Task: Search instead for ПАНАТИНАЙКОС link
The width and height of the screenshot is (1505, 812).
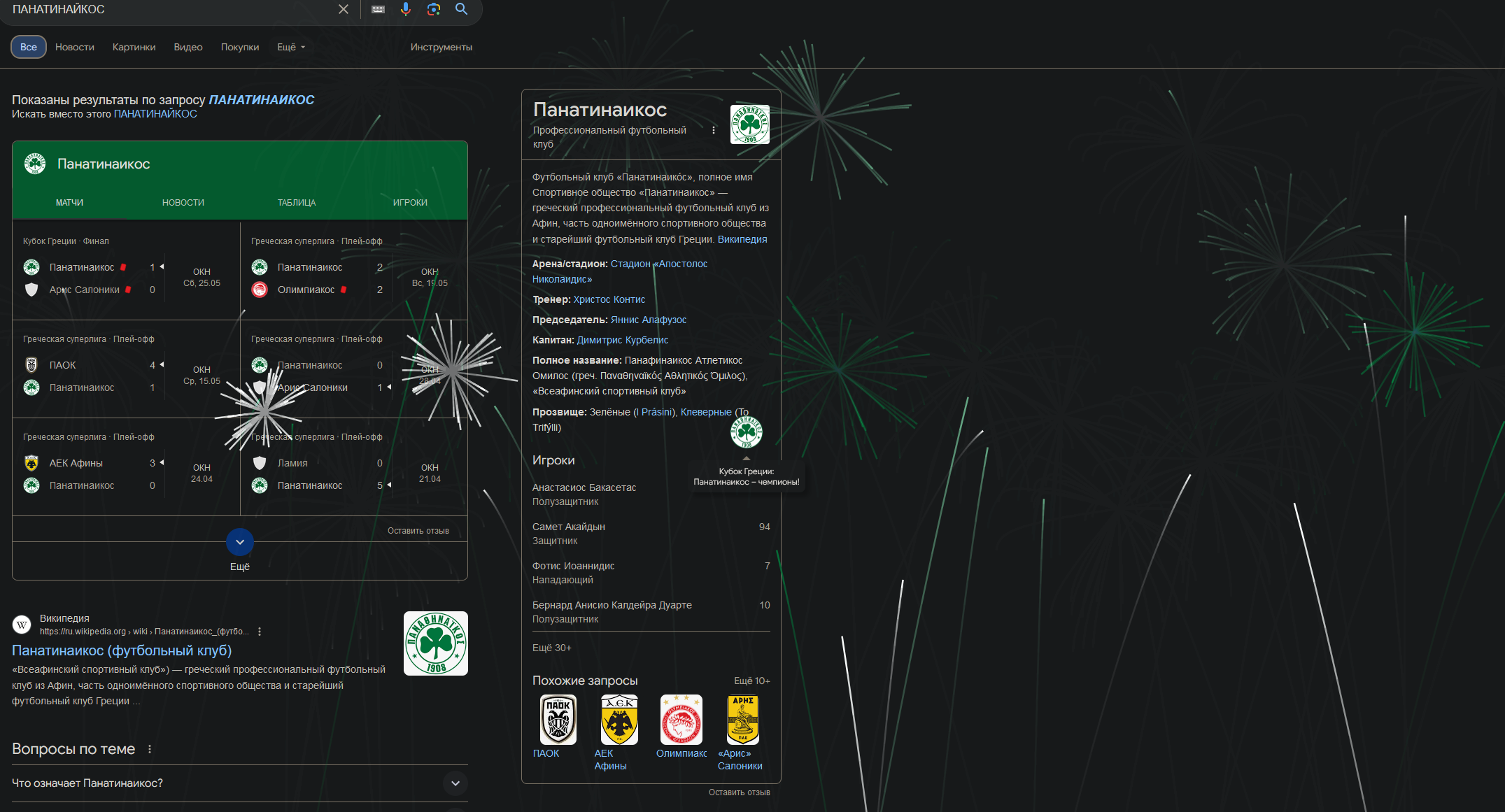Action: [155, 114]
